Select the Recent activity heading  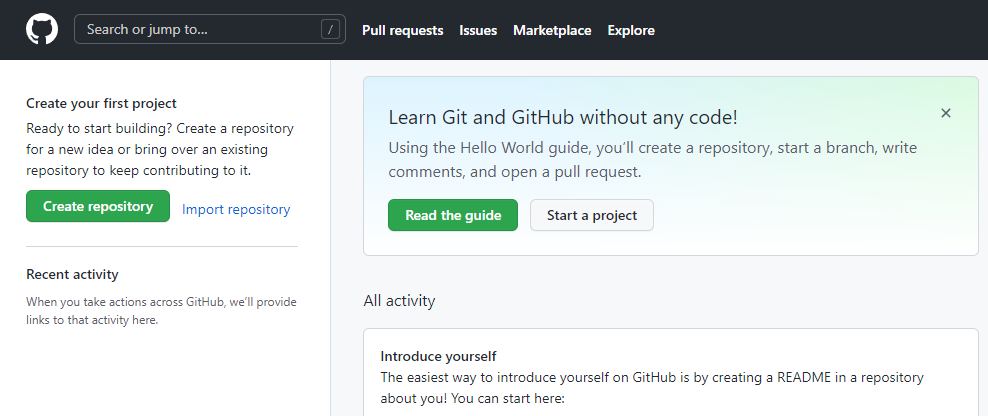72,274
